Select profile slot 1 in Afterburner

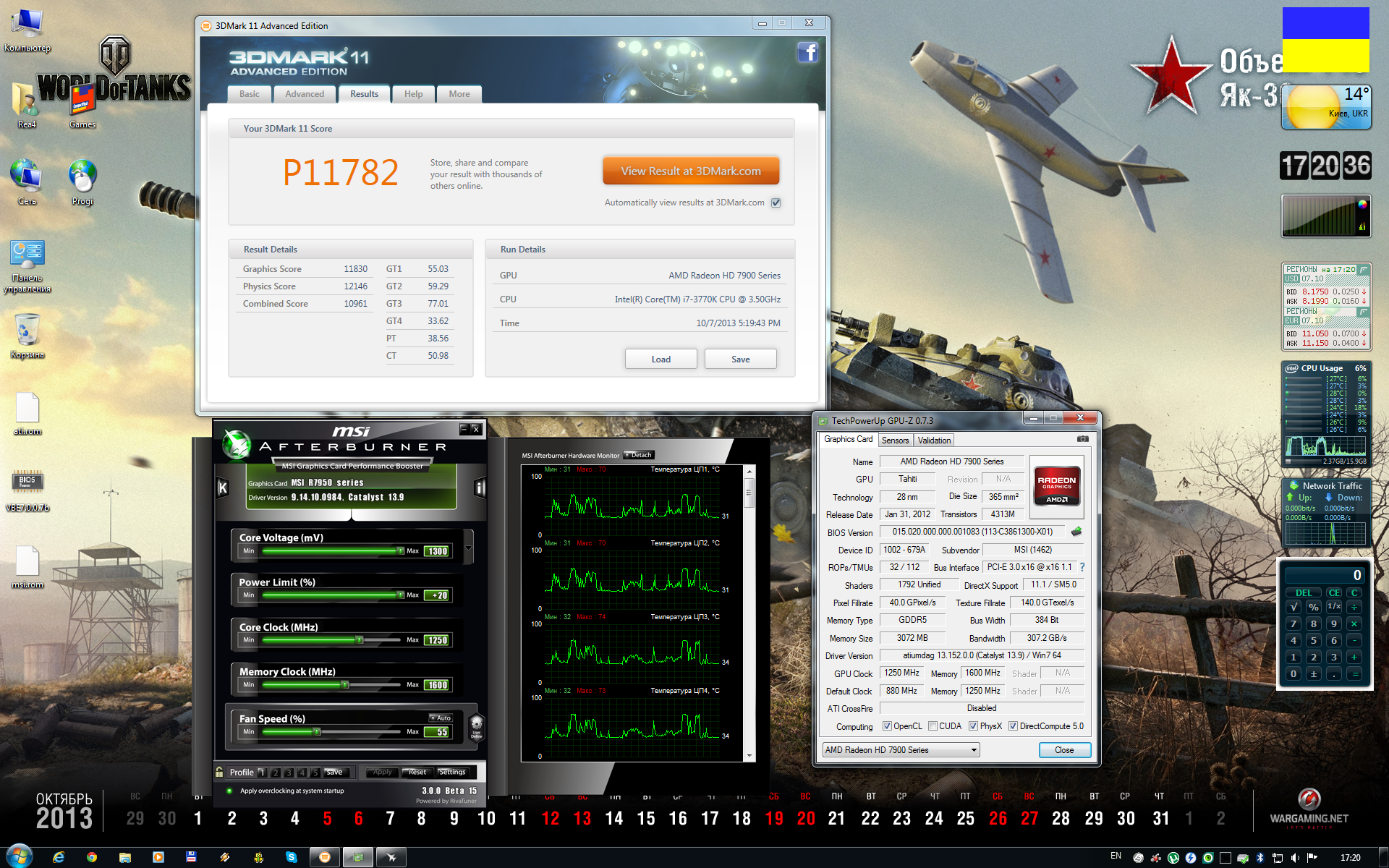point(263,773)
